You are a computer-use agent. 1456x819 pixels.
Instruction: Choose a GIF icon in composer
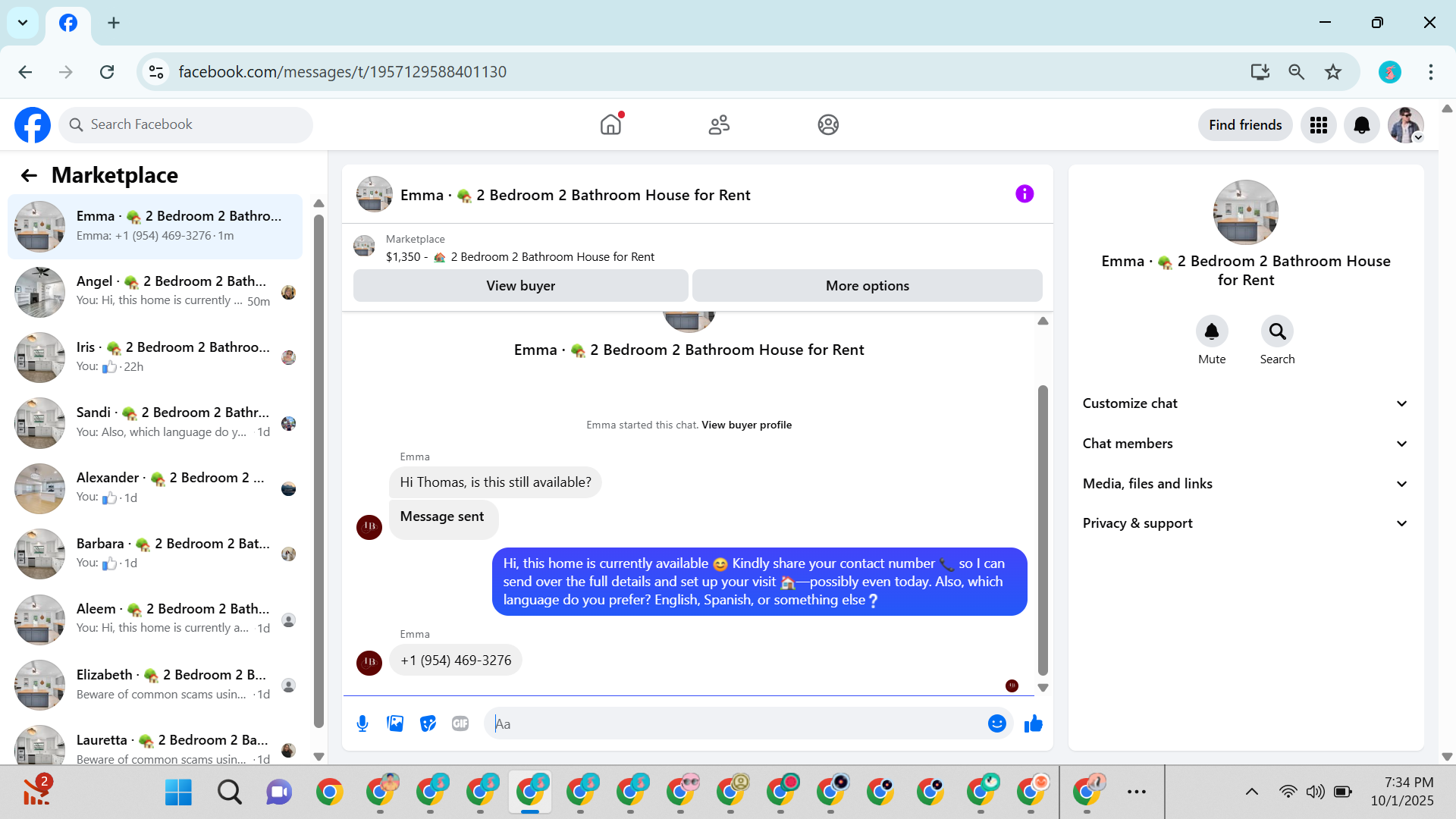tap(460, 723)
